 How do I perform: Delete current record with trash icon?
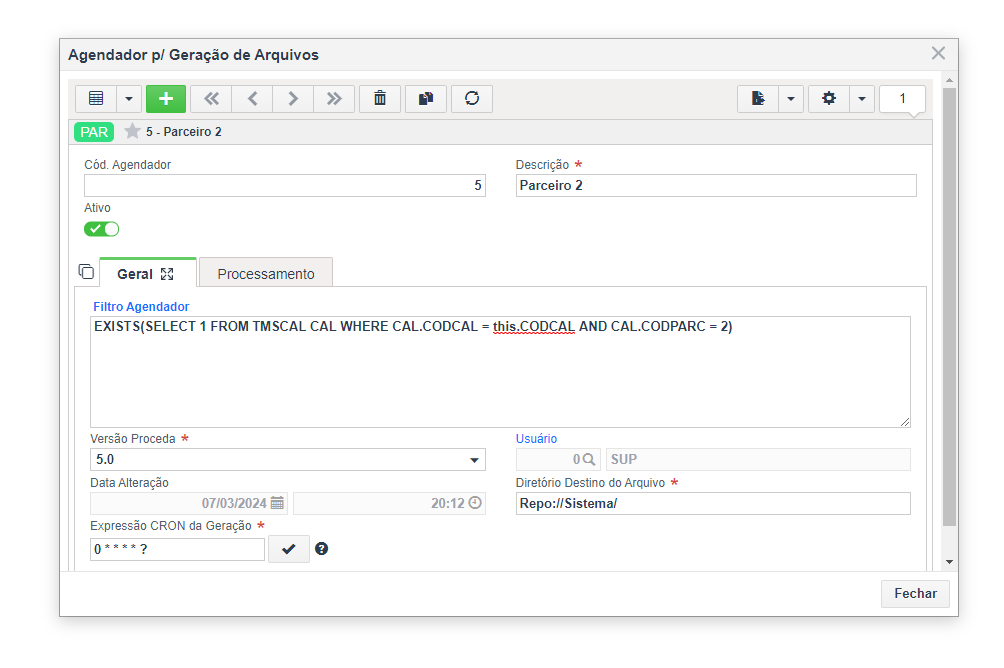[380, 99]
